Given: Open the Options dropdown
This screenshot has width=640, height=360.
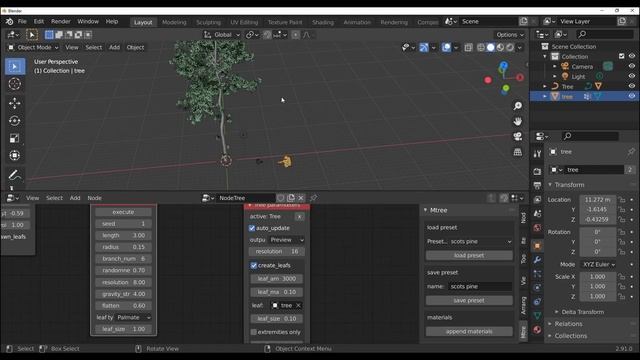Looking at the screenshot, I should (509, 35).
